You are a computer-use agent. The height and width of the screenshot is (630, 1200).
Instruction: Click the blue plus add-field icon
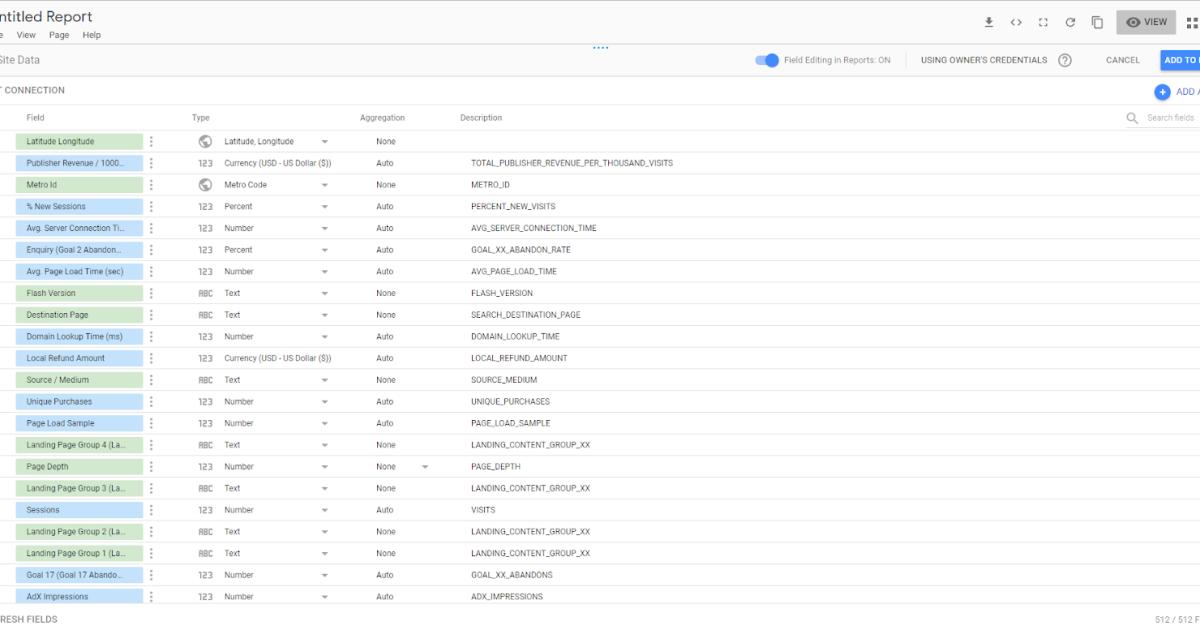coord(1162,92)
